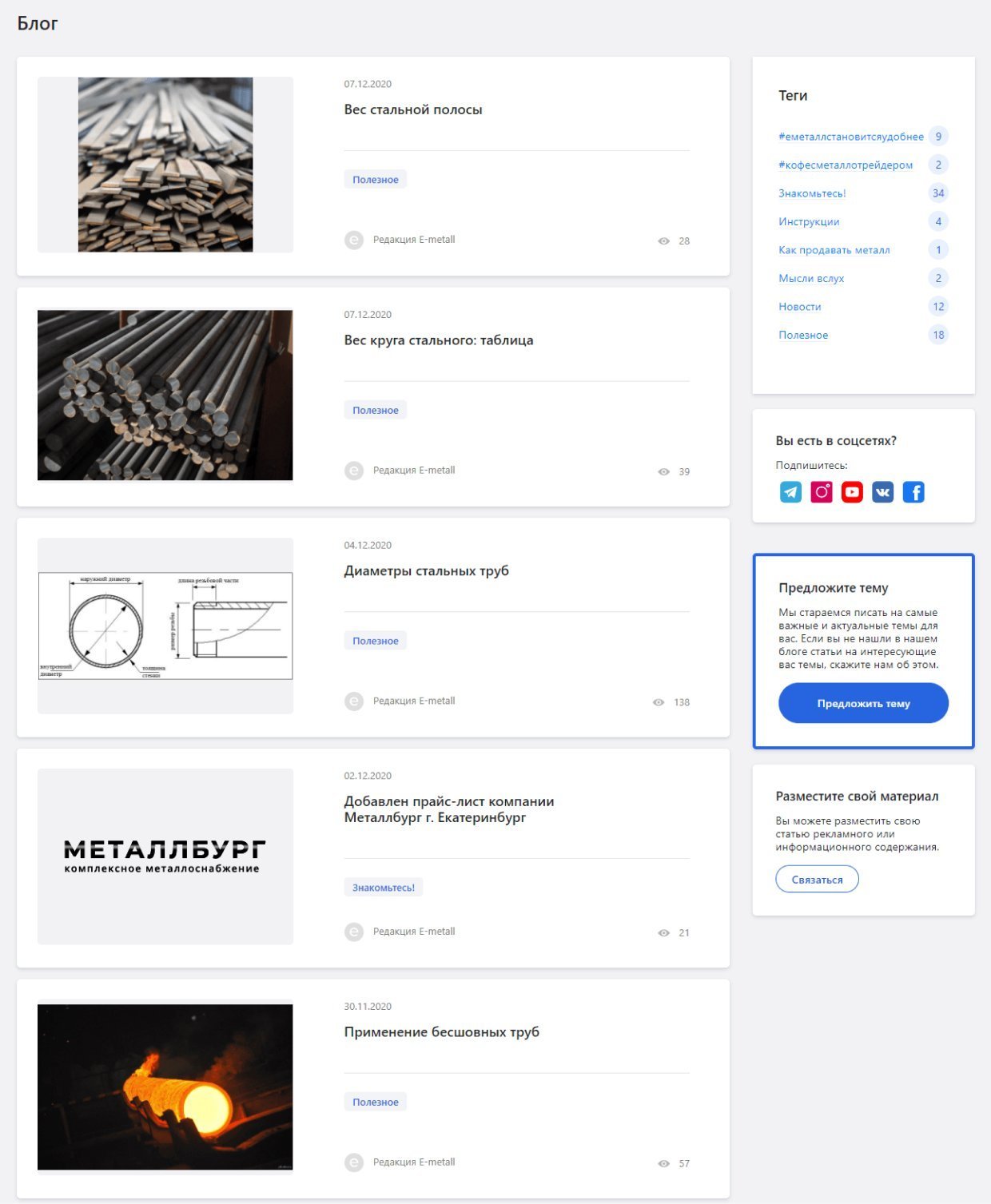991x1204 pixels.
Task: Click the 'Связаться' button
Action: point(817,879)
